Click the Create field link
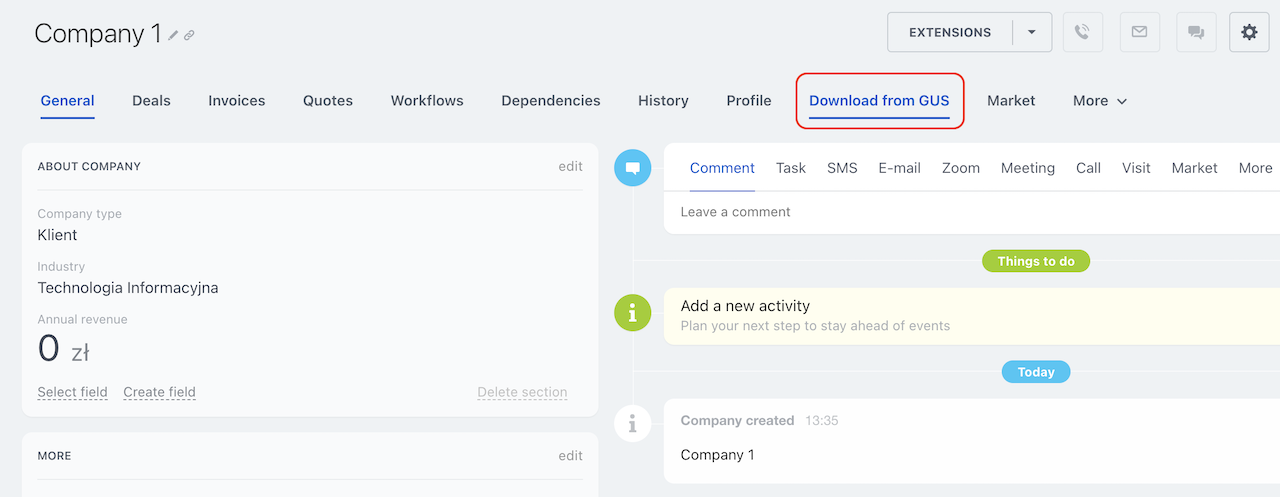The height and width of the screenshot is (497, 1280). (x=159, y=392)
